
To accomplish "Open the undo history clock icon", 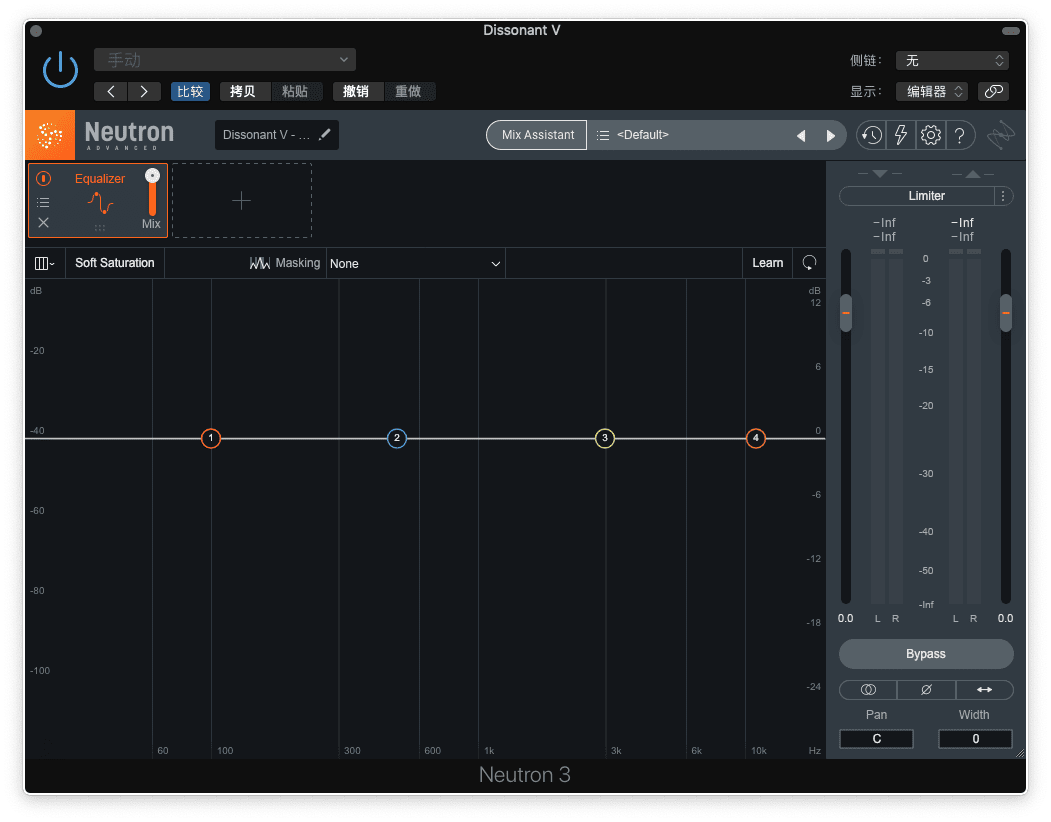I will pos(871,135).
